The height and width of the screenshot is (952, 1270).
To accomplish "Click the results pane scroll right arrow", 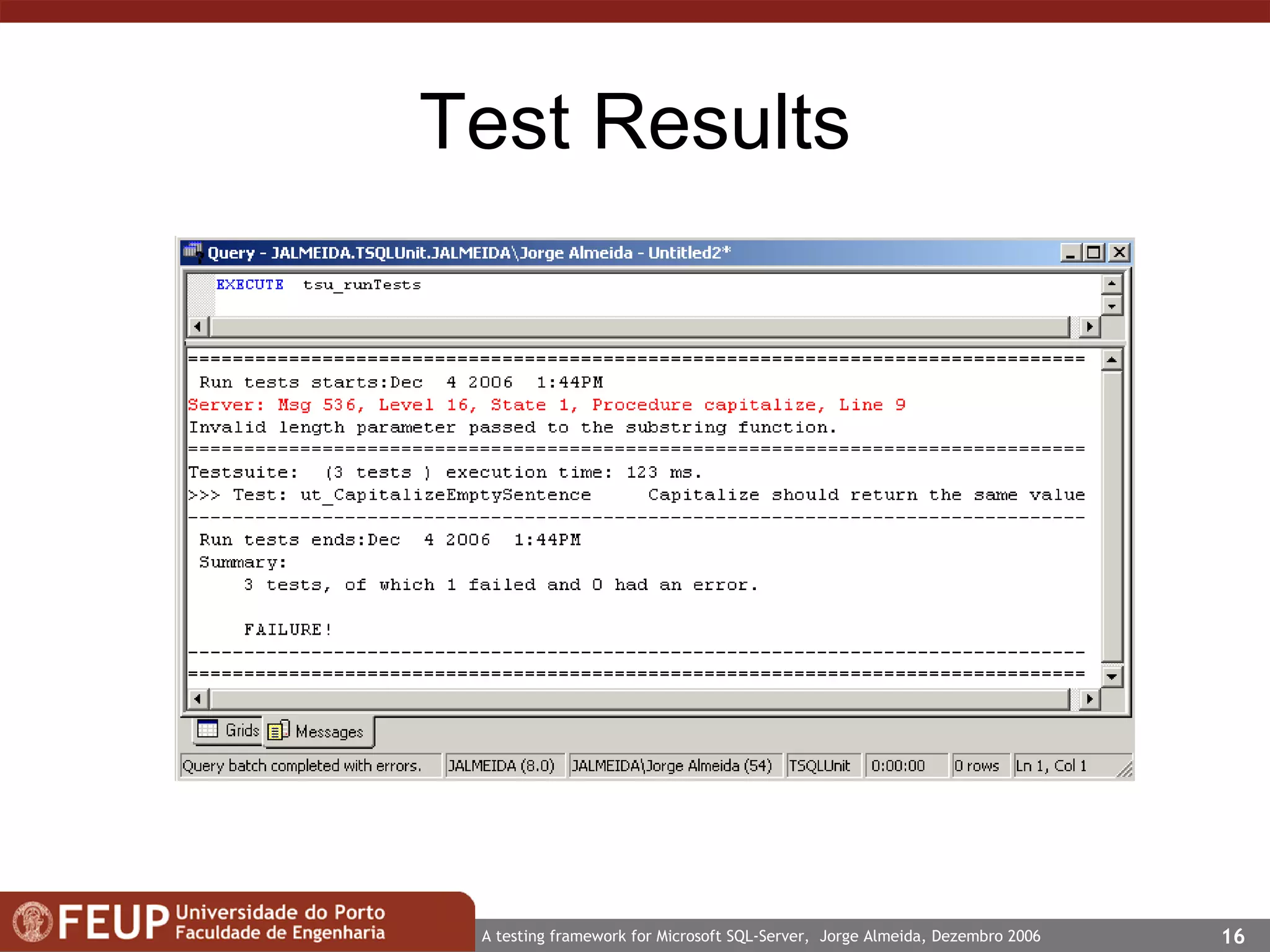I will click(x=1090, y=699).
